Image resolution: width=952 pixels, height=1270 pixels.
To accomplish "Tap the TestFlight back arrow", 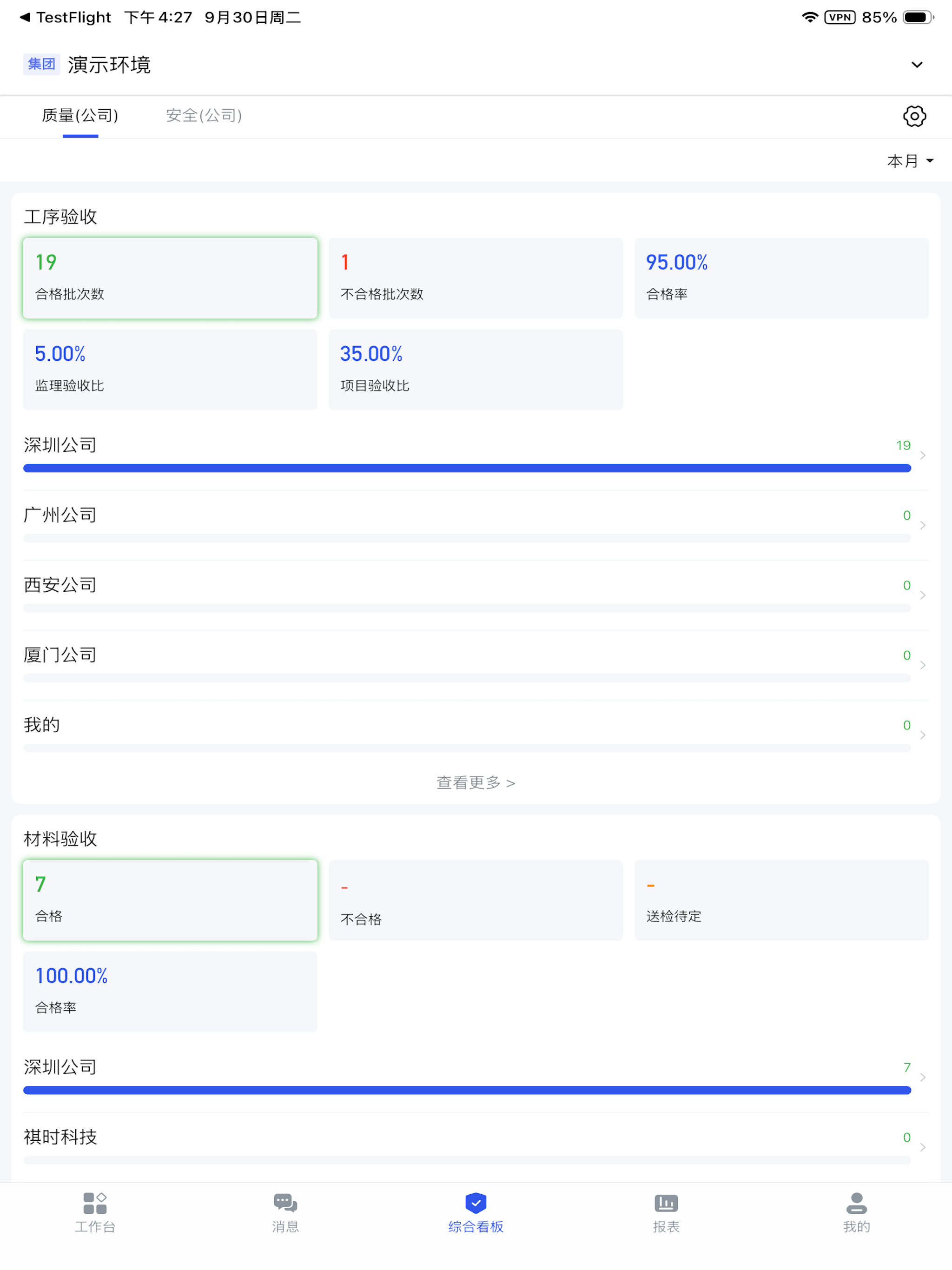I will coord(25,18).
